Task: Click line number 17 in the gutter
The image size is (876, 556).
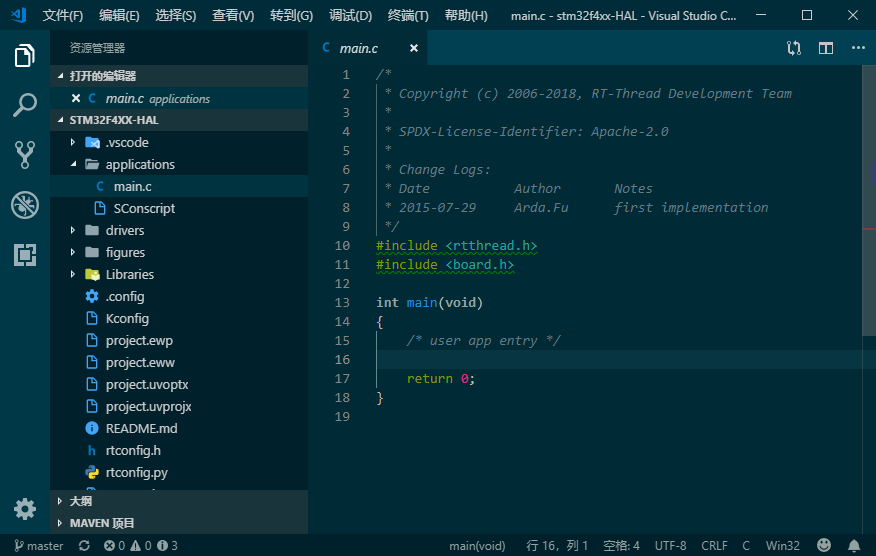Action: point(342,378)
